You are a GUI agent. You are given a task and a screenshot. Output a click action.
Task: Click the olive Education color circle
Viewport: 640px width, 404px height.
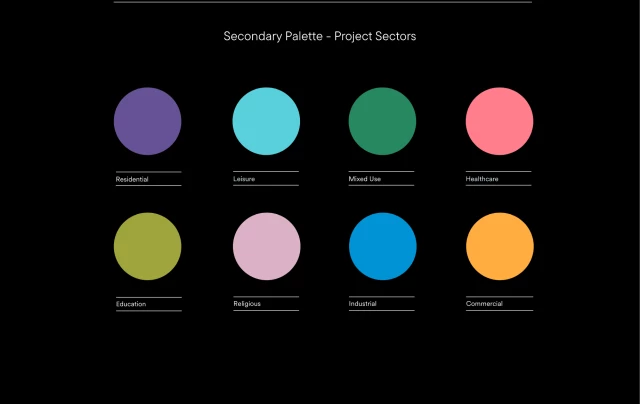click(x=147, y=246)
